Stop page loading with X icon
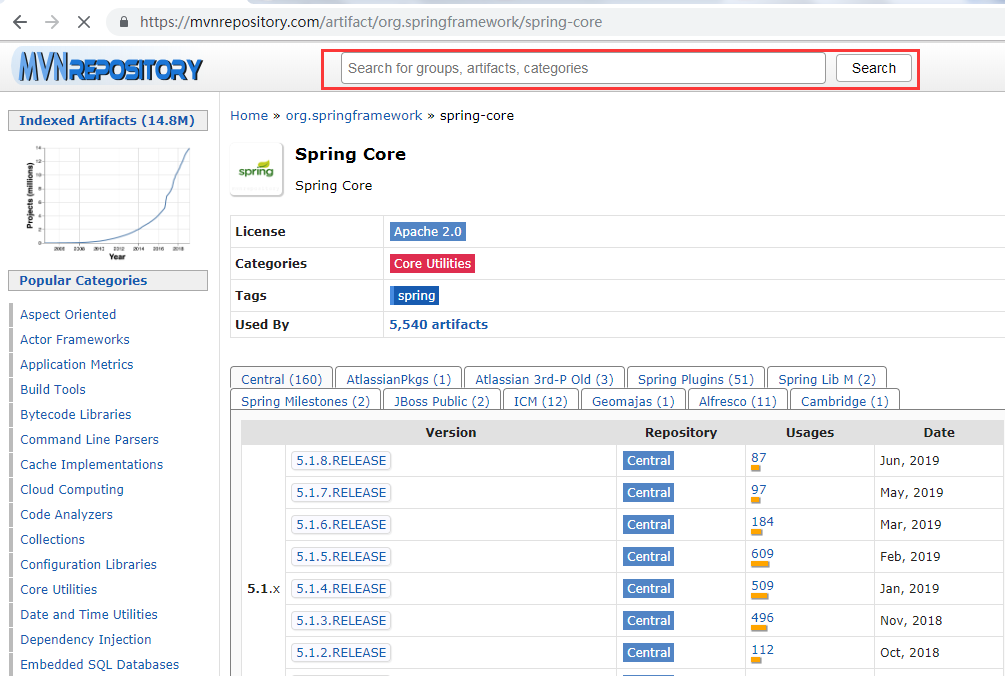1005x676 pixels. (x=84, y=22)
